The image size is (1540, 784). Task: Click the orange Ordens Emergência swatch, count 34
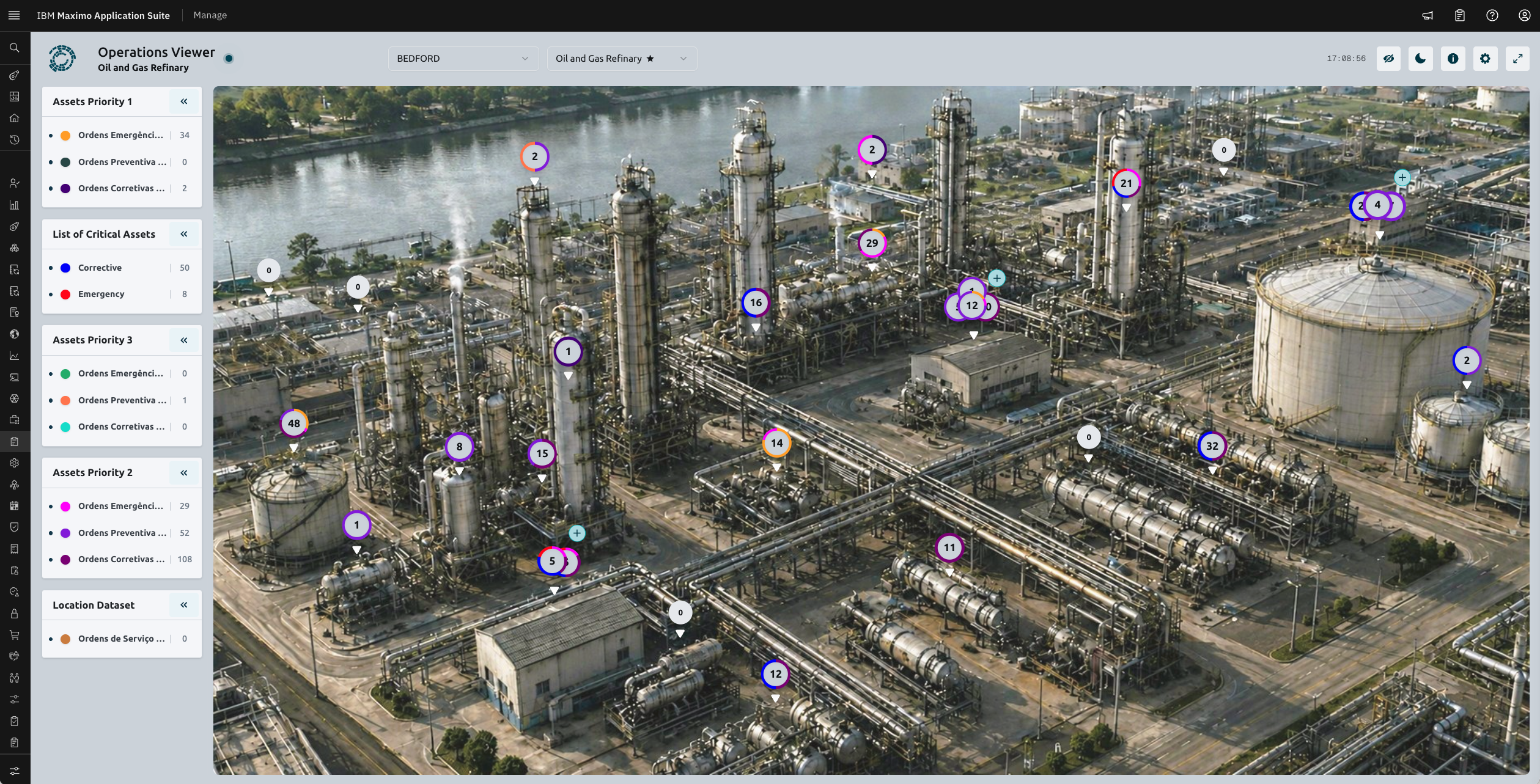click(x=65, y=135)
